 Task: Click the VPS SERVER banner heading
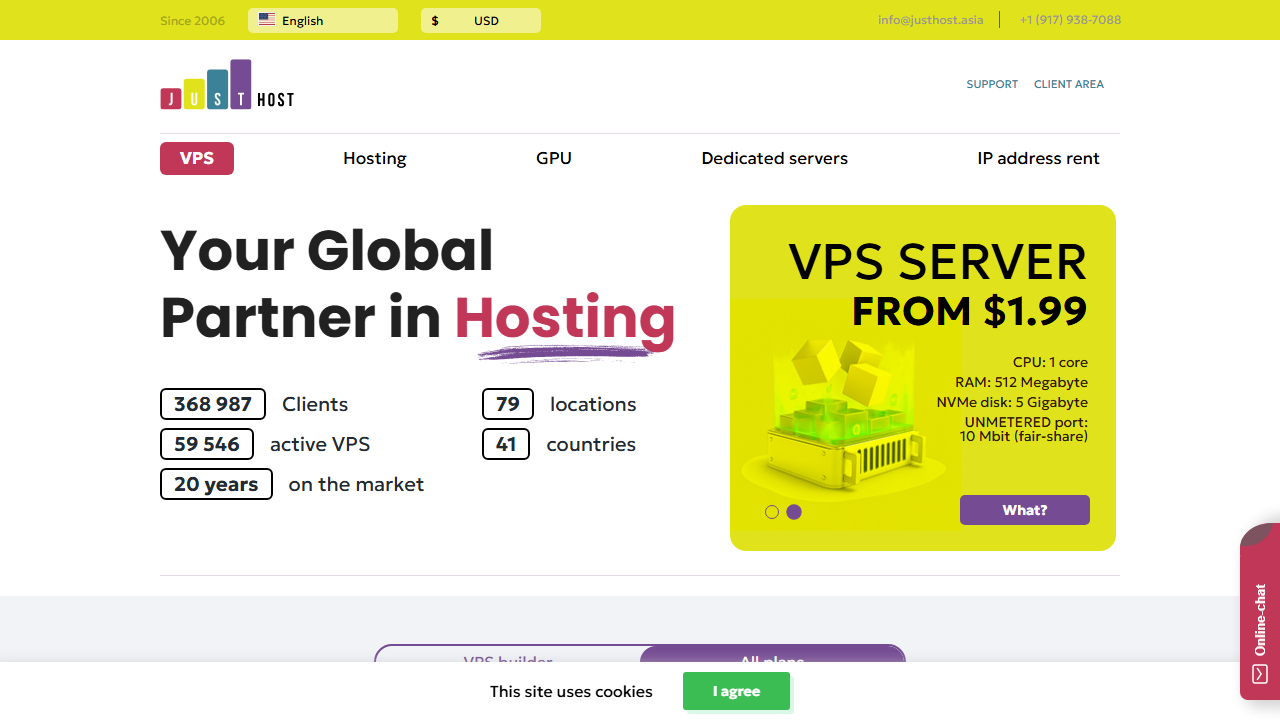pyautogui.click(x=937, y=262)
